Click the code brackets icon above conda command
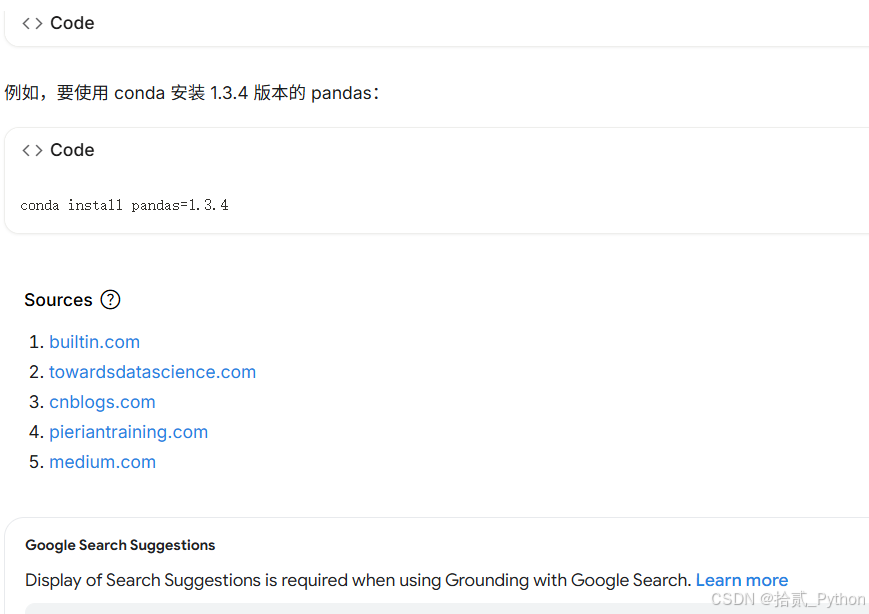Screen dimensions: 869x614 click(32, 150)
